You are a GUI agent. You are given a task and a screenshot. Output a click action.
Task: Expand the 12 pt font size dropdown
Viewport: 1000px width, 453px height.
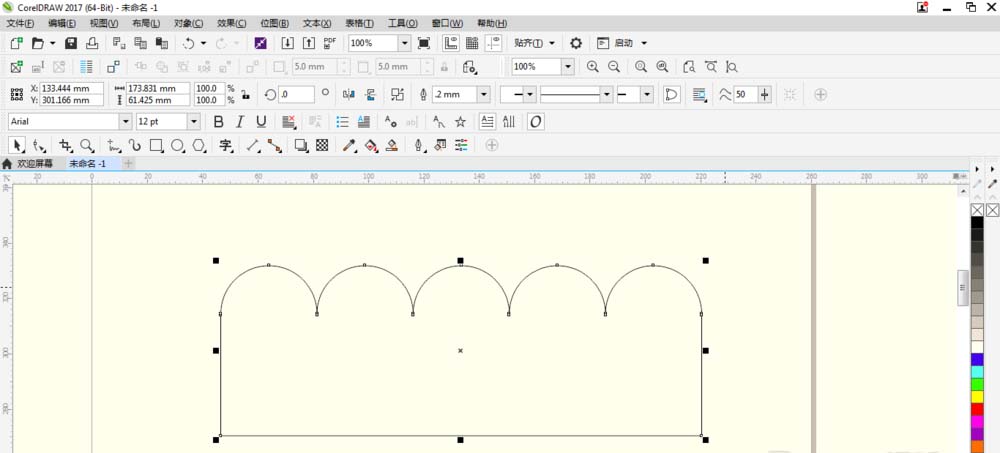tap(194, 121)
